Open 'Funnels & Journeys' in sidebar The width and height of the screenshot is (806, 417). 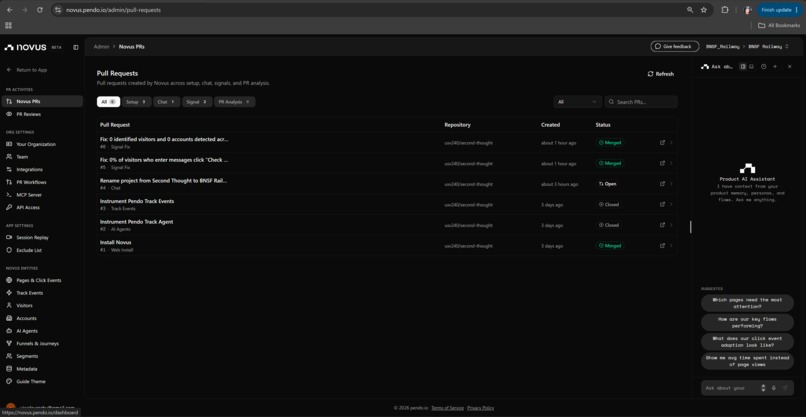click(x=42, y=343)
